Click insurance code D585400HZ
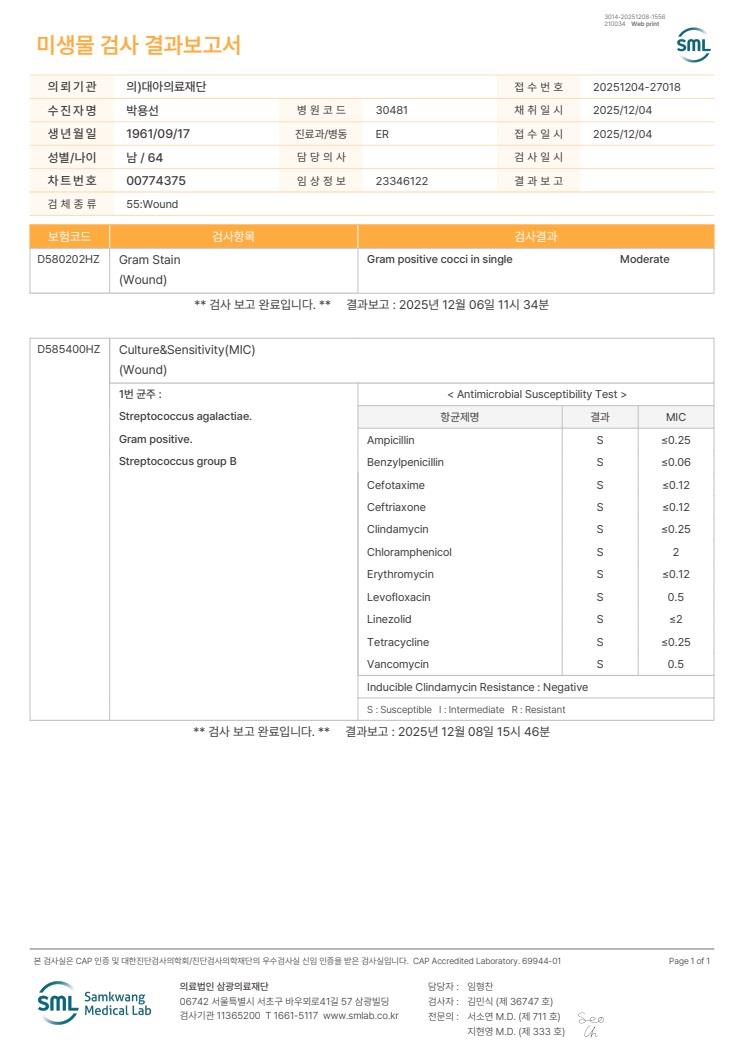This screenshot has width=744, height=1052. (68, 349)
